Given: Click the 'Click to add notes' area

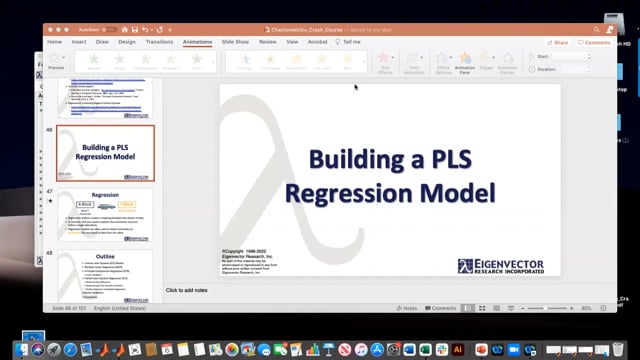Looking at the screenshot, I should click(x=187, y=290).
